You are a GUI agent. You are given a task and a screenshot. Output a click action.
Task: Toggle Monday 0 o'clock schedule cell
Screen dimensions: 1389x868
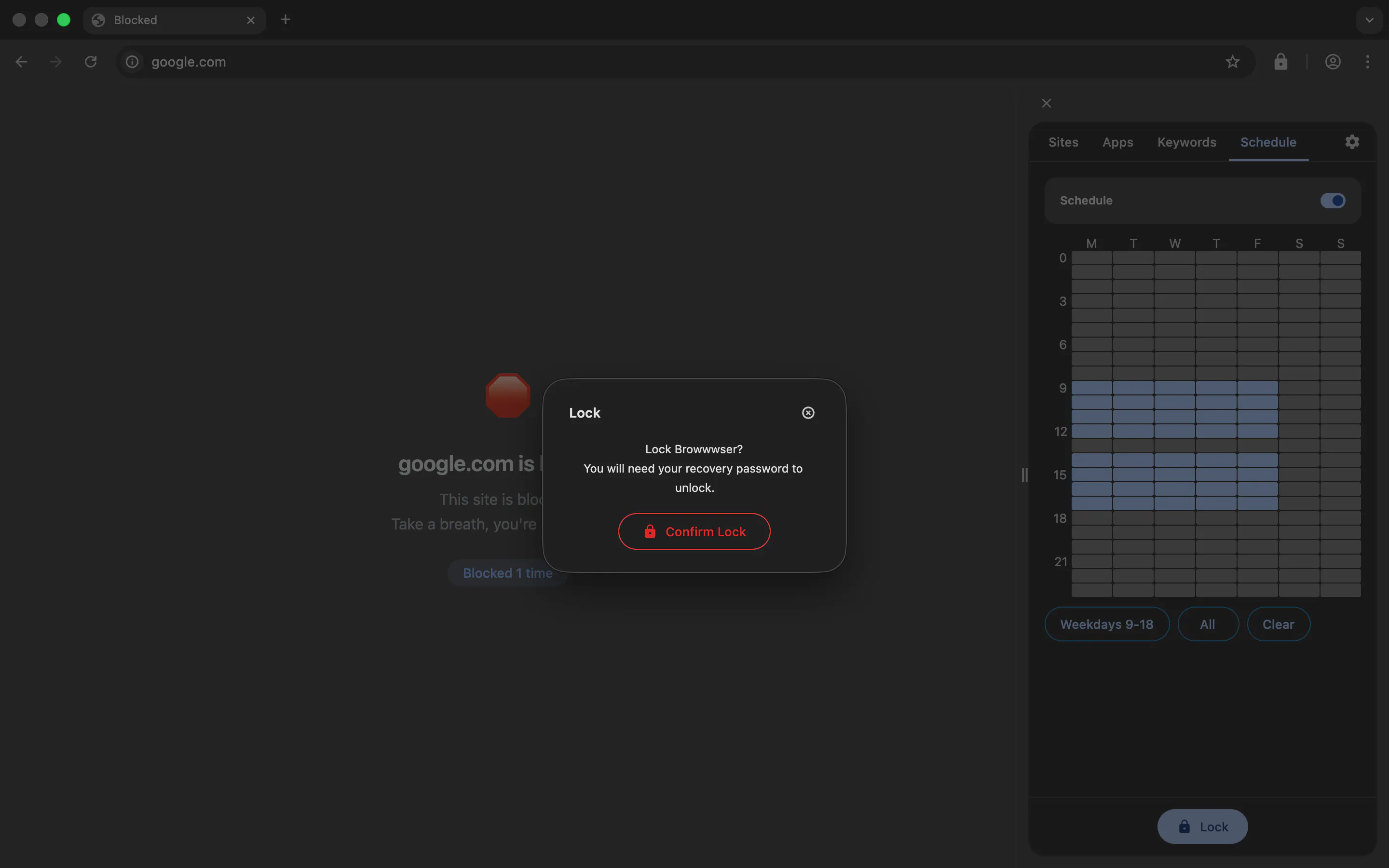[x=1092, y=258]
